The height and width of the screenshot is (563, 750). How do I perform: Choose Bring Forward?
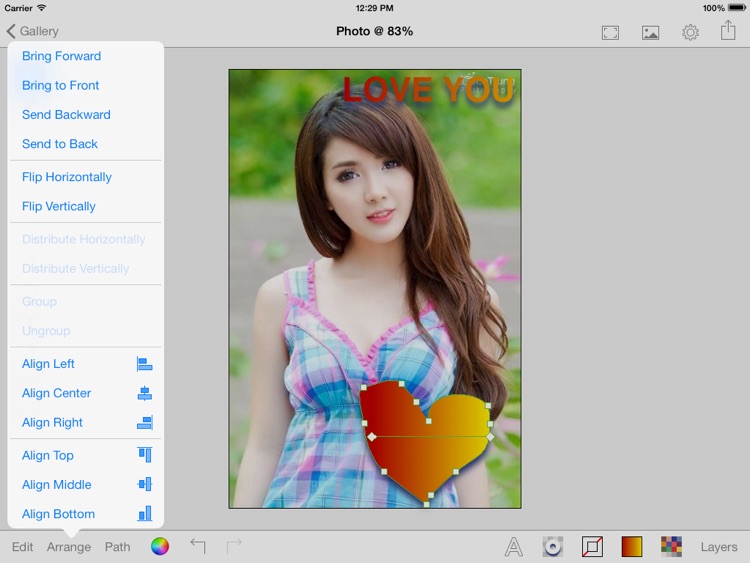62,56
